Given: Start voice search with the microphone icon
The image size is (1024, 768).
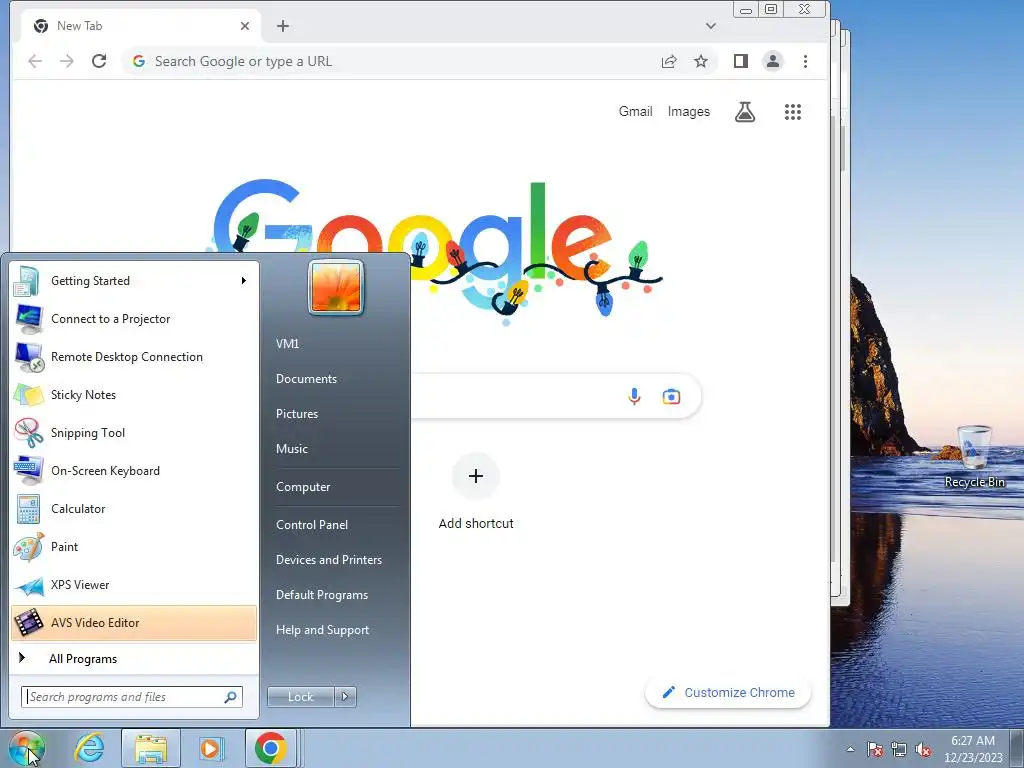Looking at the screenshot, I should (x=634, y=396).
